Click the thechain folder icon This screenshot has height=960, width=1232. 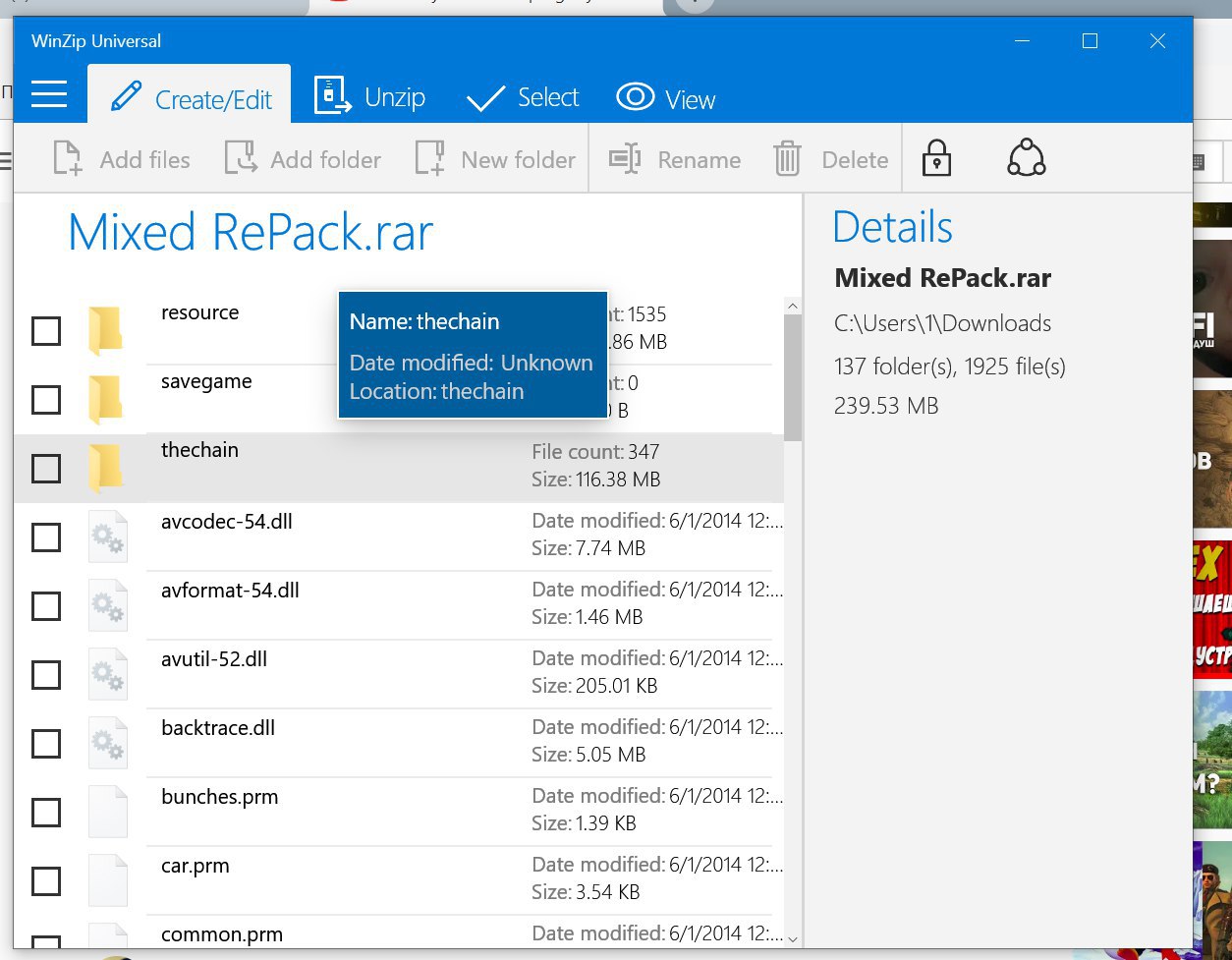105,468
